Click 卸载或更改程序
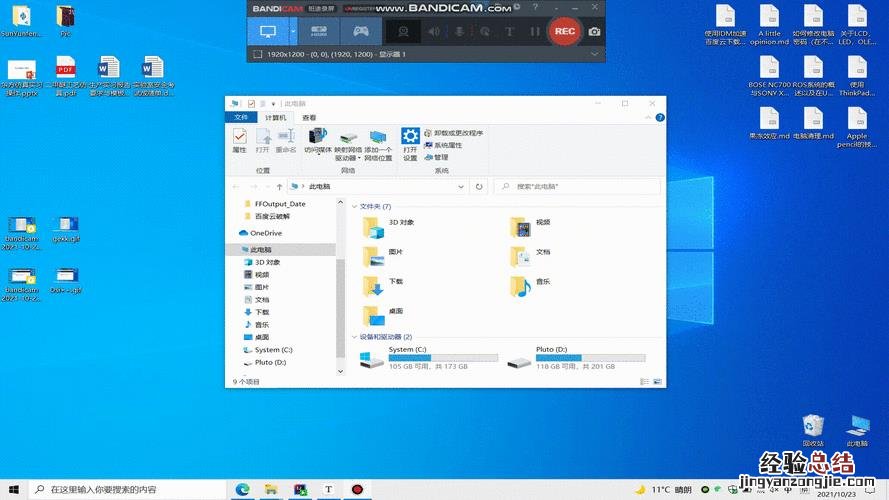Image resolution: width=889 pixels, height=500 pixels. (x=453, y=133)
